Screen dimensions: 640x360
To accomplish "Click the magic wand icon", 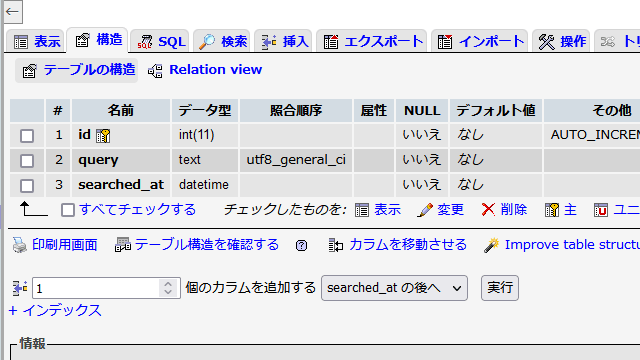I will coord(491,245).
